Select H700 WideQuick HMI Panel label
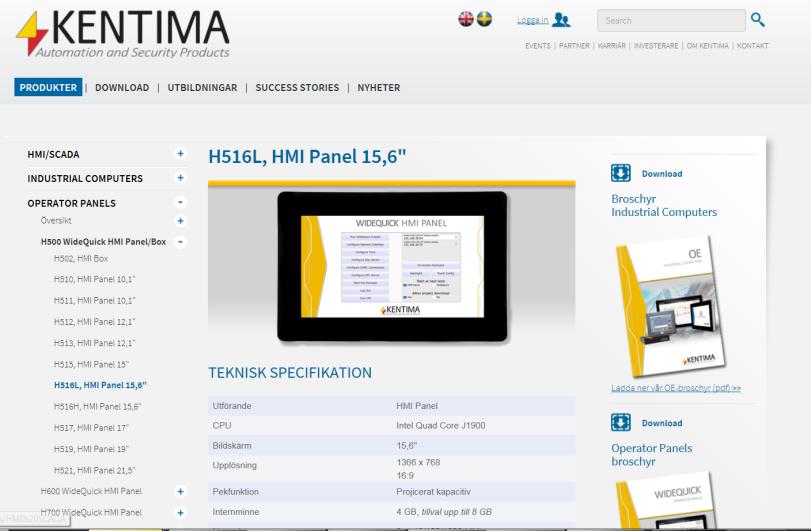This screenshot has width=811, height=531. tap(91, 513)
